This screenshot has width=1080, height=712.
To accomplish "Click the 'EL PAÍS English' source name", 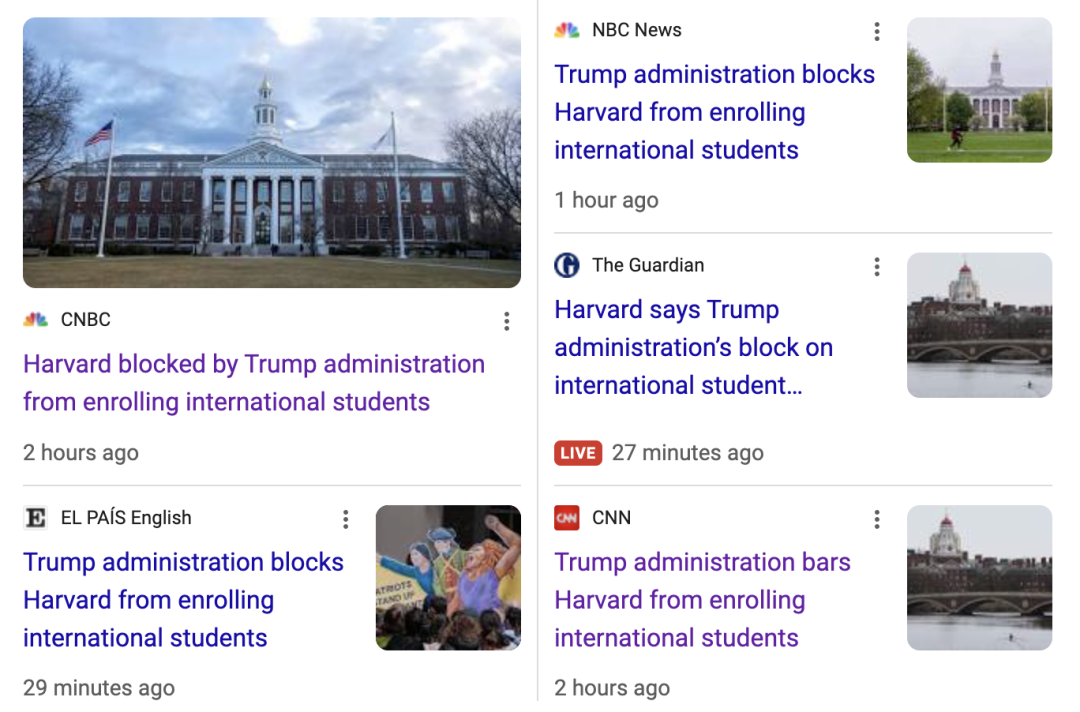I will coord(126,518).
